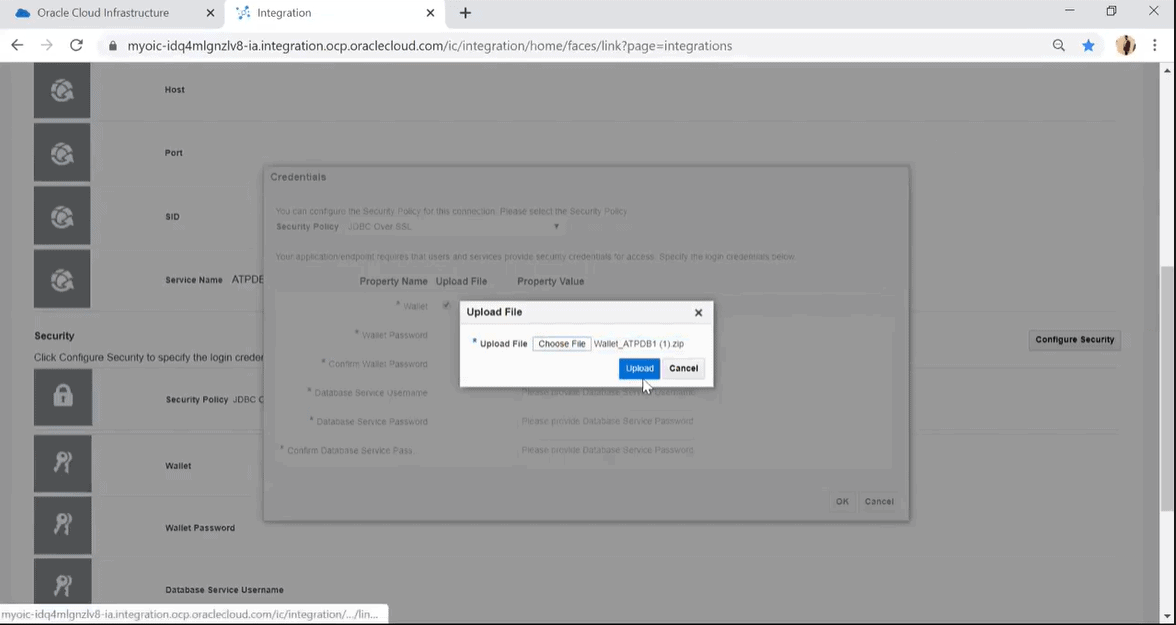
Task: Minimize the browser window
Action: coord(1070,11)
